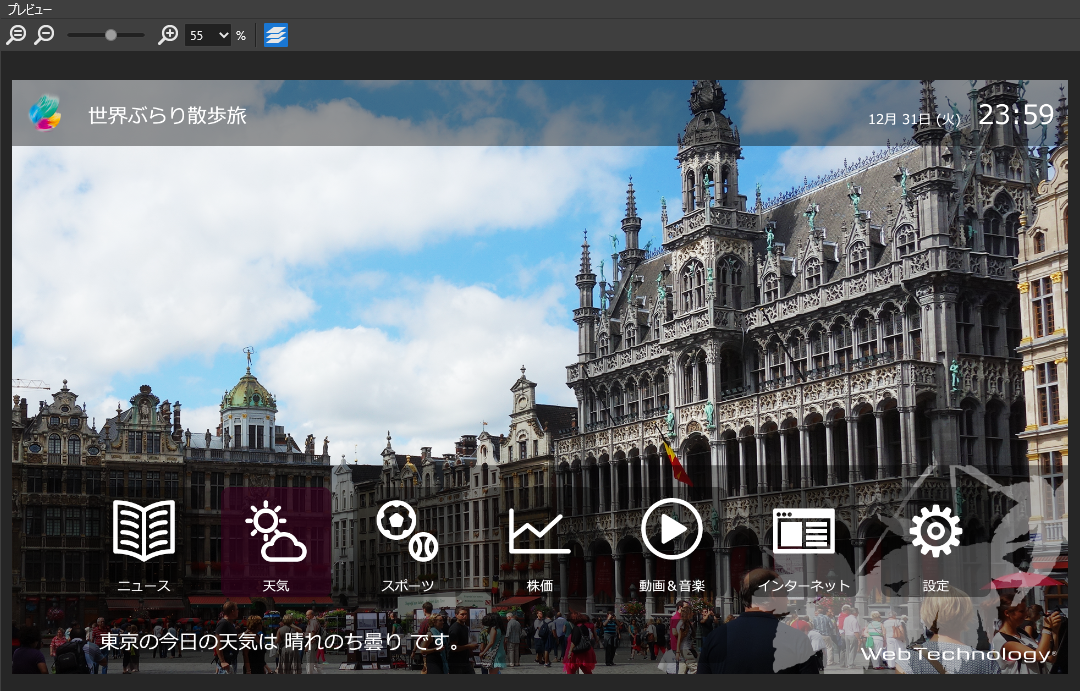
Task: Click the zoom out magnifier icon
Action: (45, 34)
